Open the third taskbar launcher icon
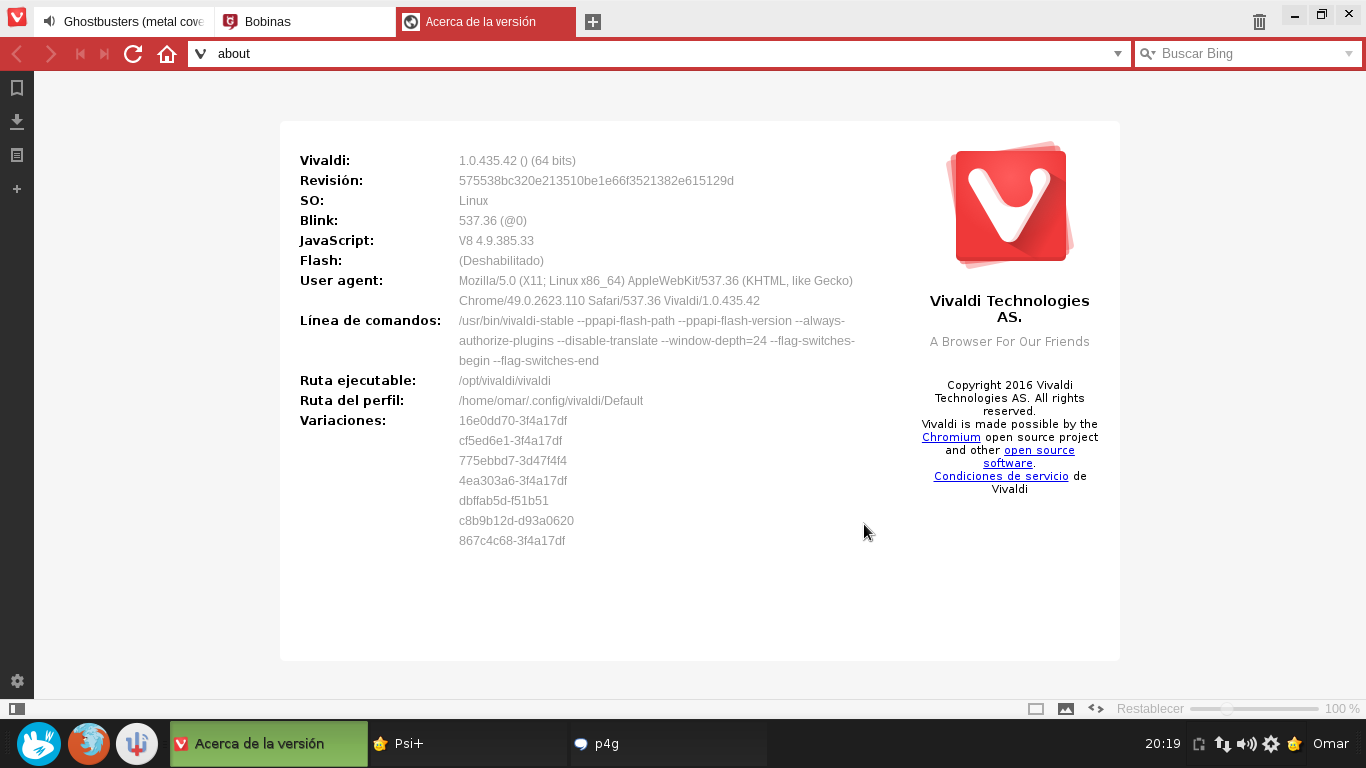The height and width of the screenshot is (768, 1366). click(137, 744)
